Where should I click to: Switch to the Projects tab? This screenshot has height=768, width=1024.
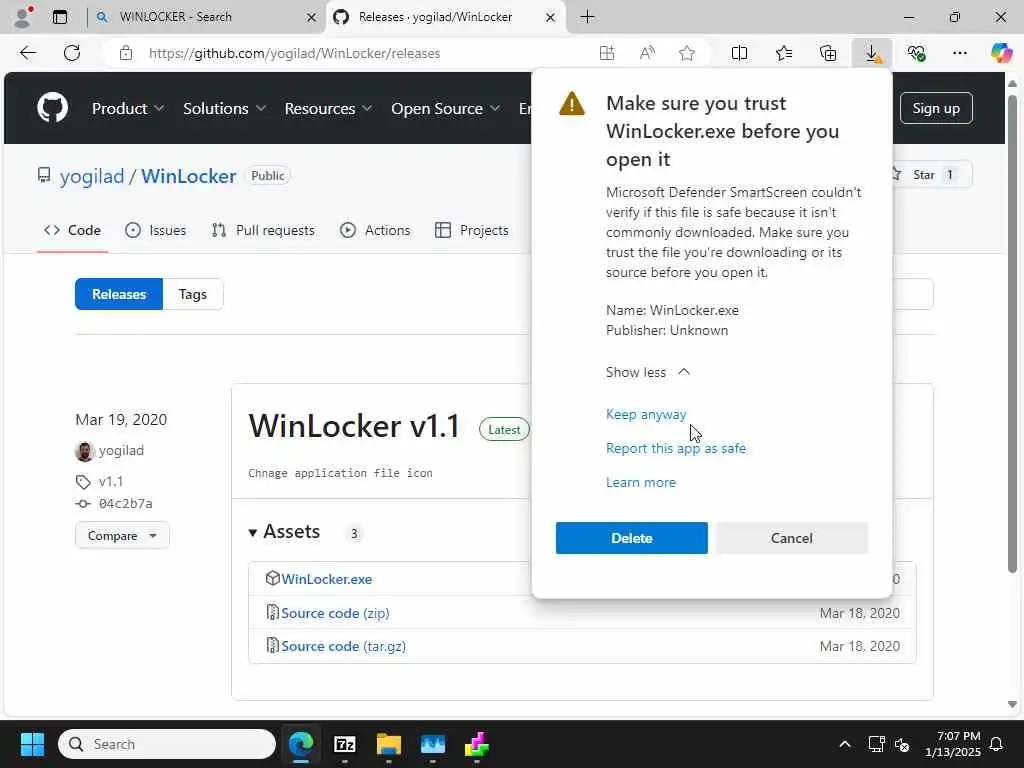pyautogui.click(x=472, y=230)
